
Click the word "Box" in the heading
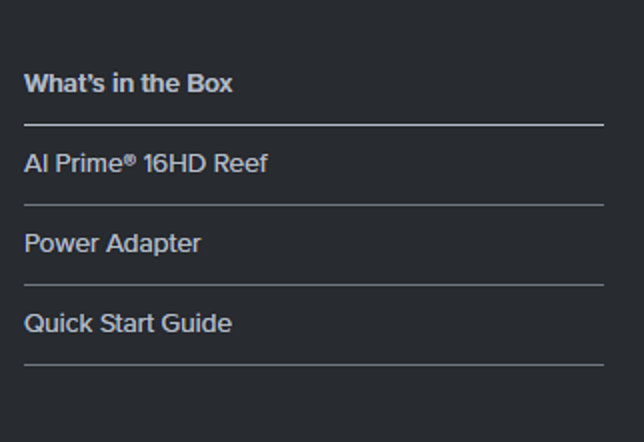click(210, 83)
